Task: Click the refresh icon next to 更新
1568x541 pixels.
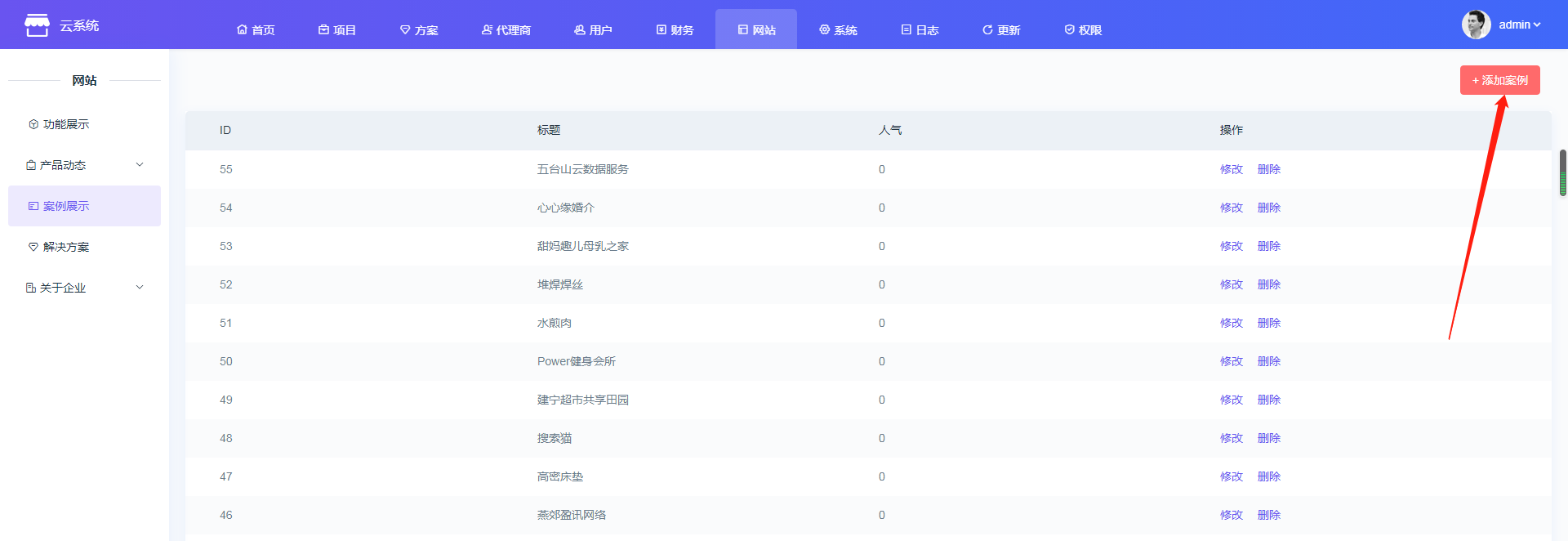Action: pyautogui.click(x=988, y=29)
